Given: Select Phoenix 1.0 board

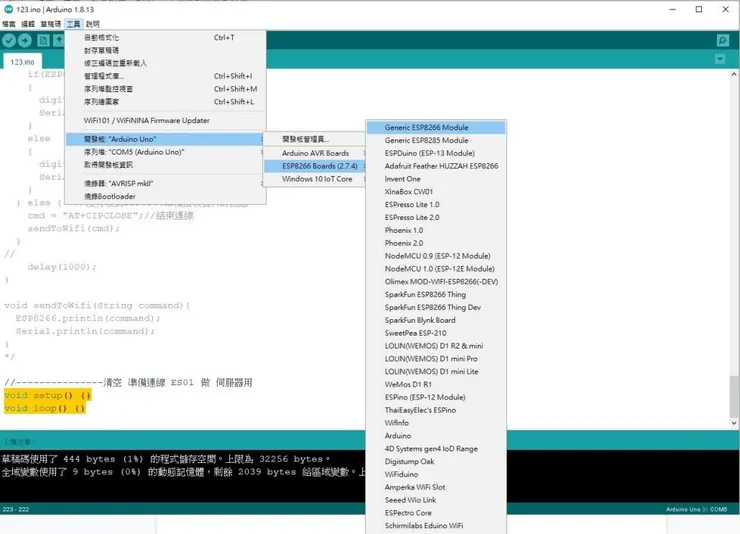Looking at the screenshot, I should pos(436,230).
